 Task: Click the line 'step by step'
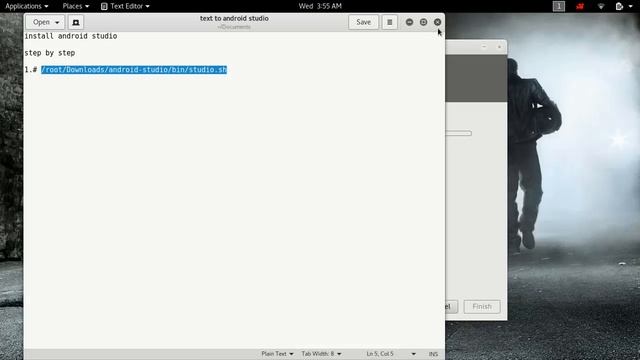[x=50, y=53]
